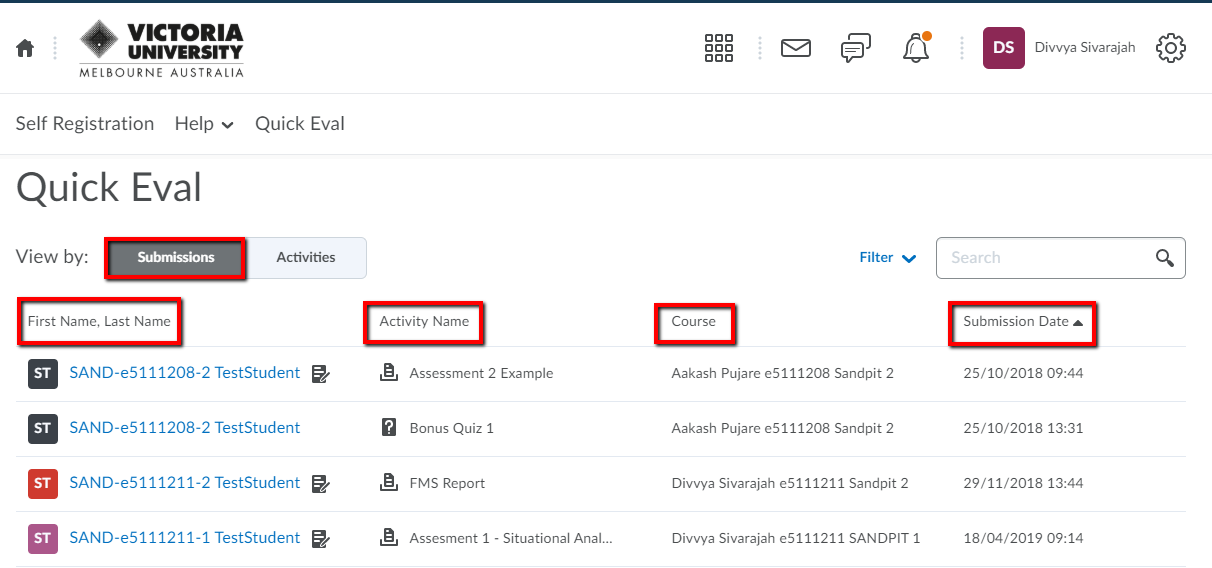The height and width of the screenshot is (568, 1212).
Task: Open Quick Eval in the navigation bar
Action: point(300,124)
